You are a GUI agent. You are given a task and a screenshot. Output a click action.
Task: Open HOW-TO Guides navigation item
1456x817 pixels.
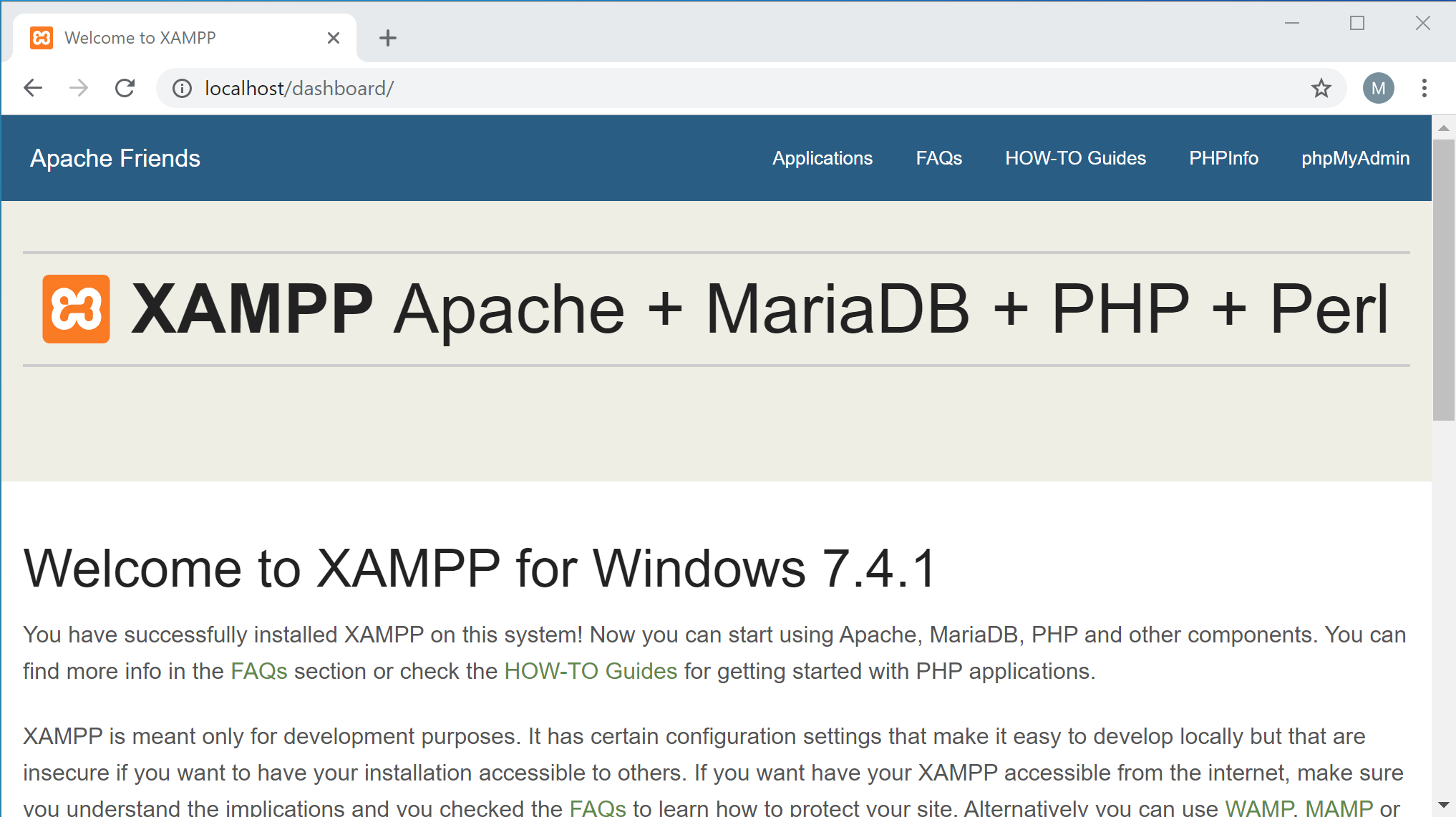tap(1075, 158)
